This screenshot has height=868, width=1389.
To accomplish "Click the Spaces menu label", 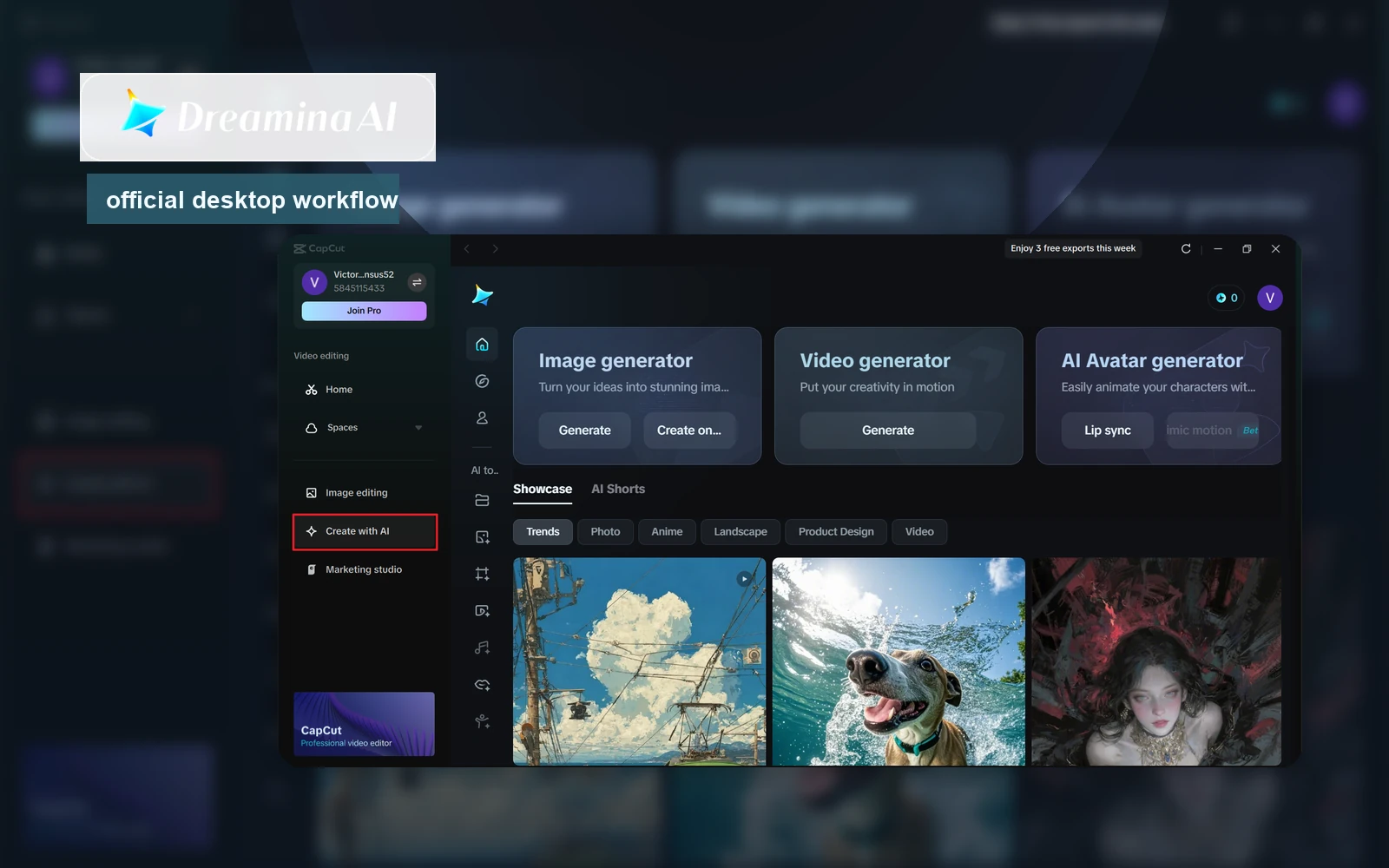I will coord(342,428).
